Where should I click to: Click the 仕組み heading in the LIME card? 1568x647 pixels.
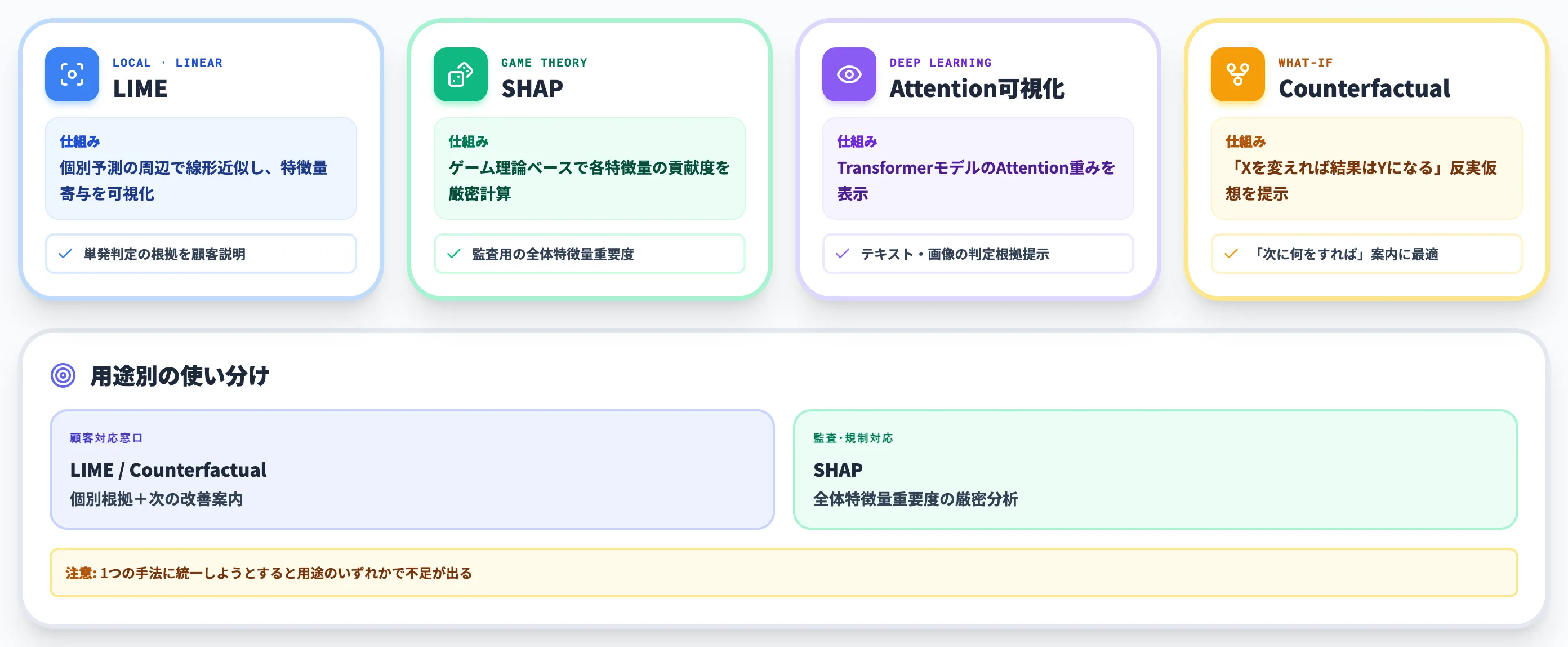click(x=80, y=141)
